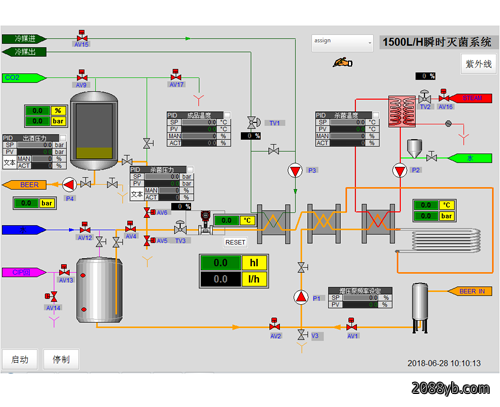
Task: Click drain valve AV14
Action: [x=51, y=296]
